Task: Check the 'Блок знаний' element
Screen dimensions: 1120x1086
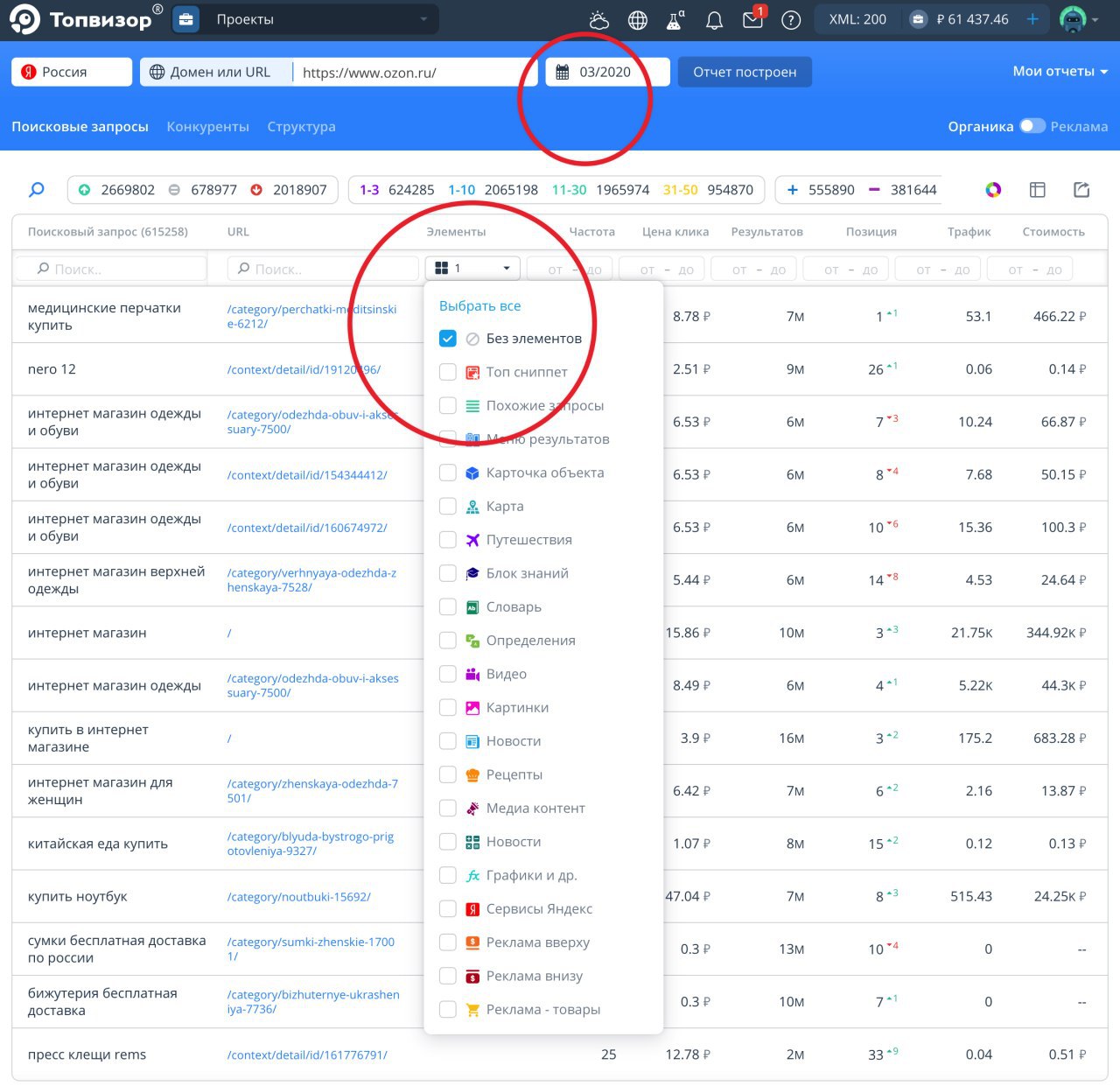Action: (447, 573)
